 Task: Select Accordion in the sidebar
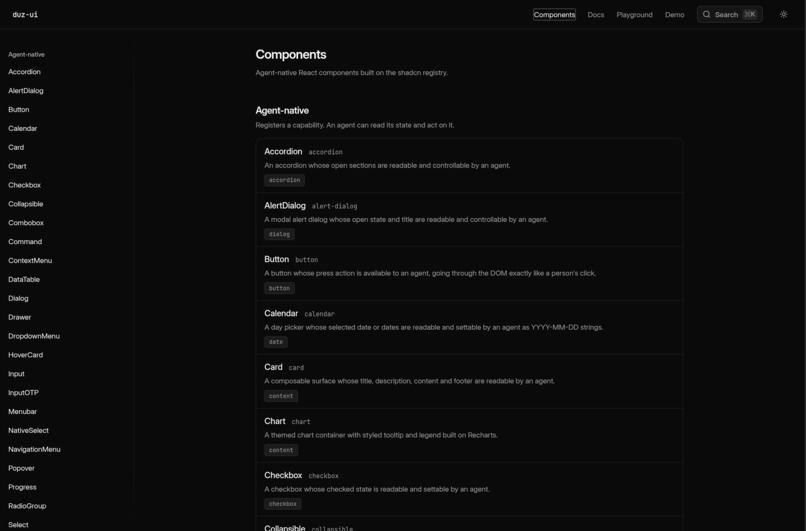coord(24,71)
